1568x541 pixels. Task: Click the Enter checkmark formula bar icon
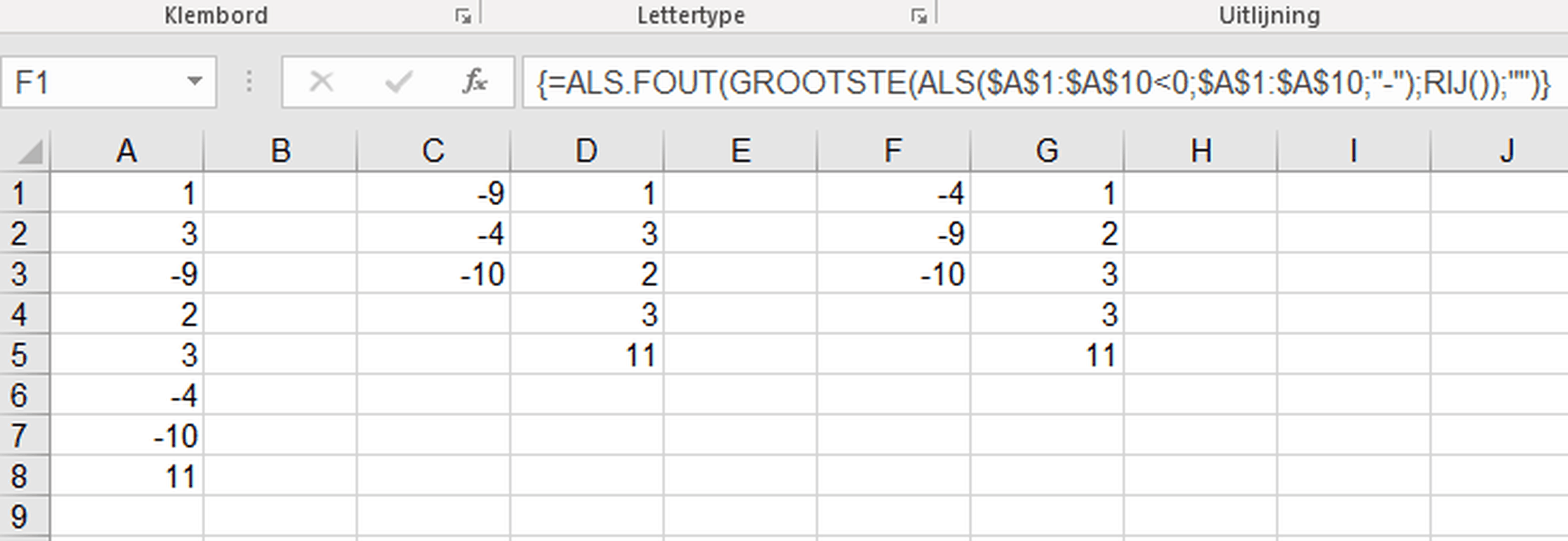[398, 82]
